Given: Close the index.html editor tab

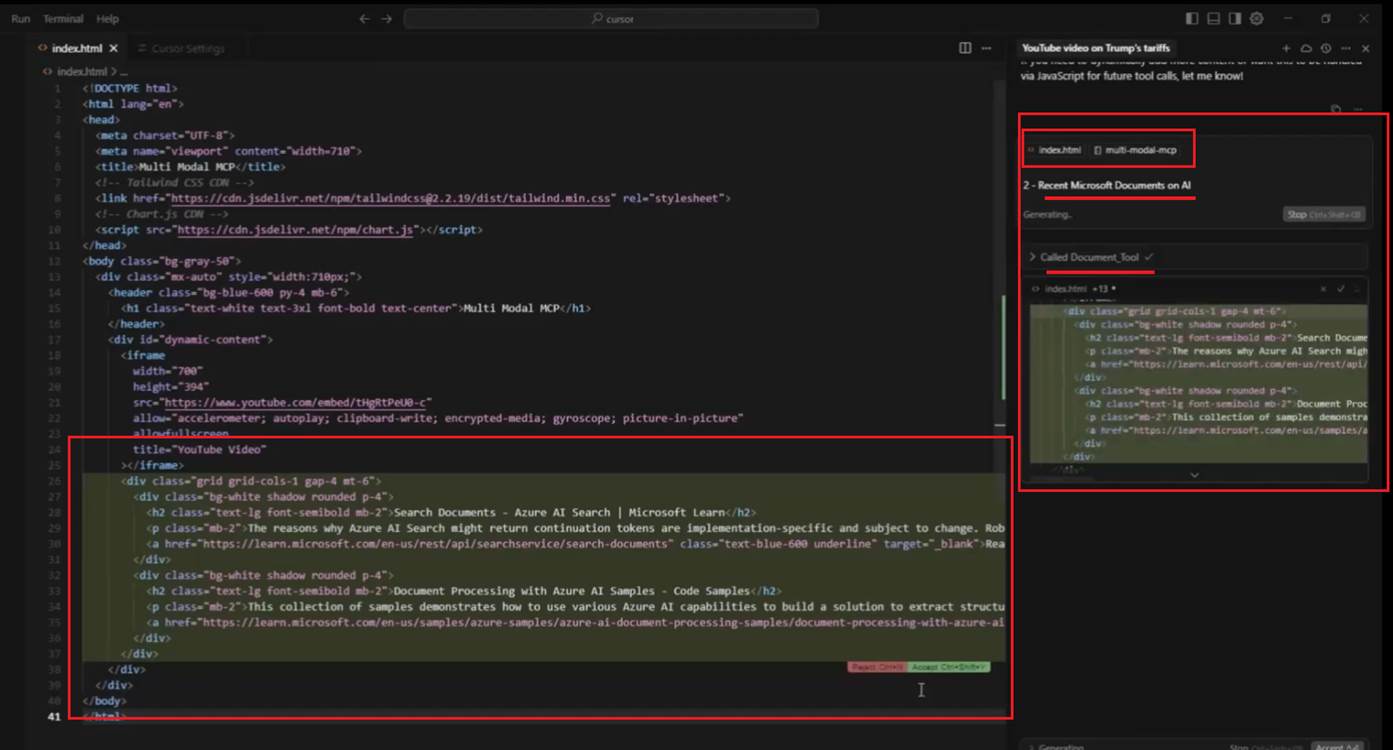Looking at the screenshot, I should click(114, 48).
